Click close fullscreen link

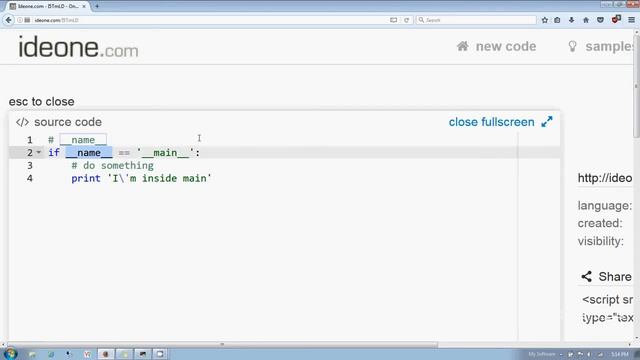pos(491,122)
